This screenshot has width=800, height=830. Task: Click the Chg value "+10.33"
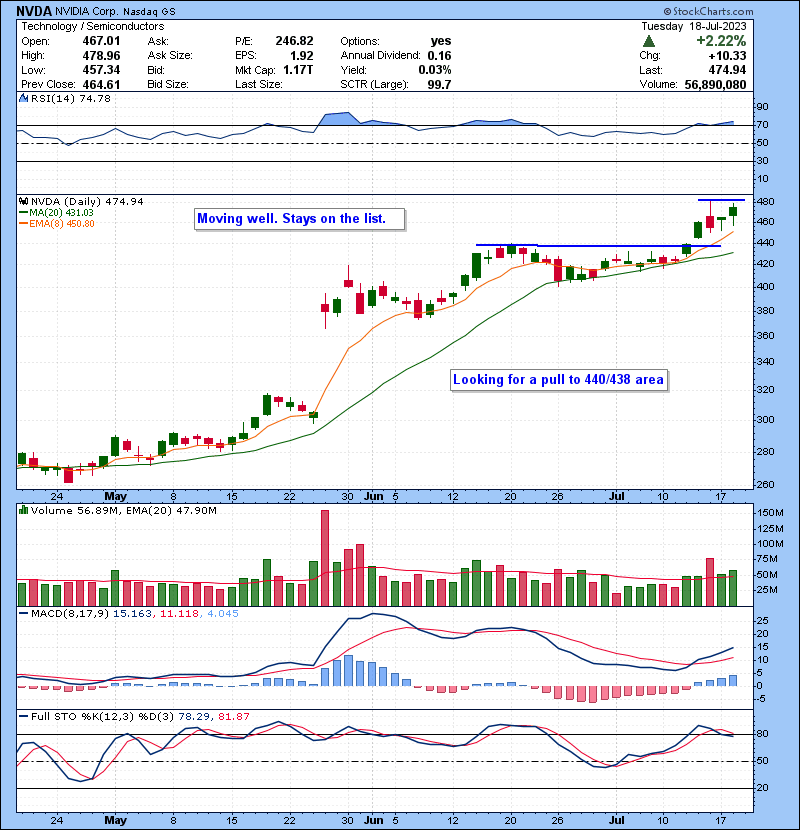point(727,56)
